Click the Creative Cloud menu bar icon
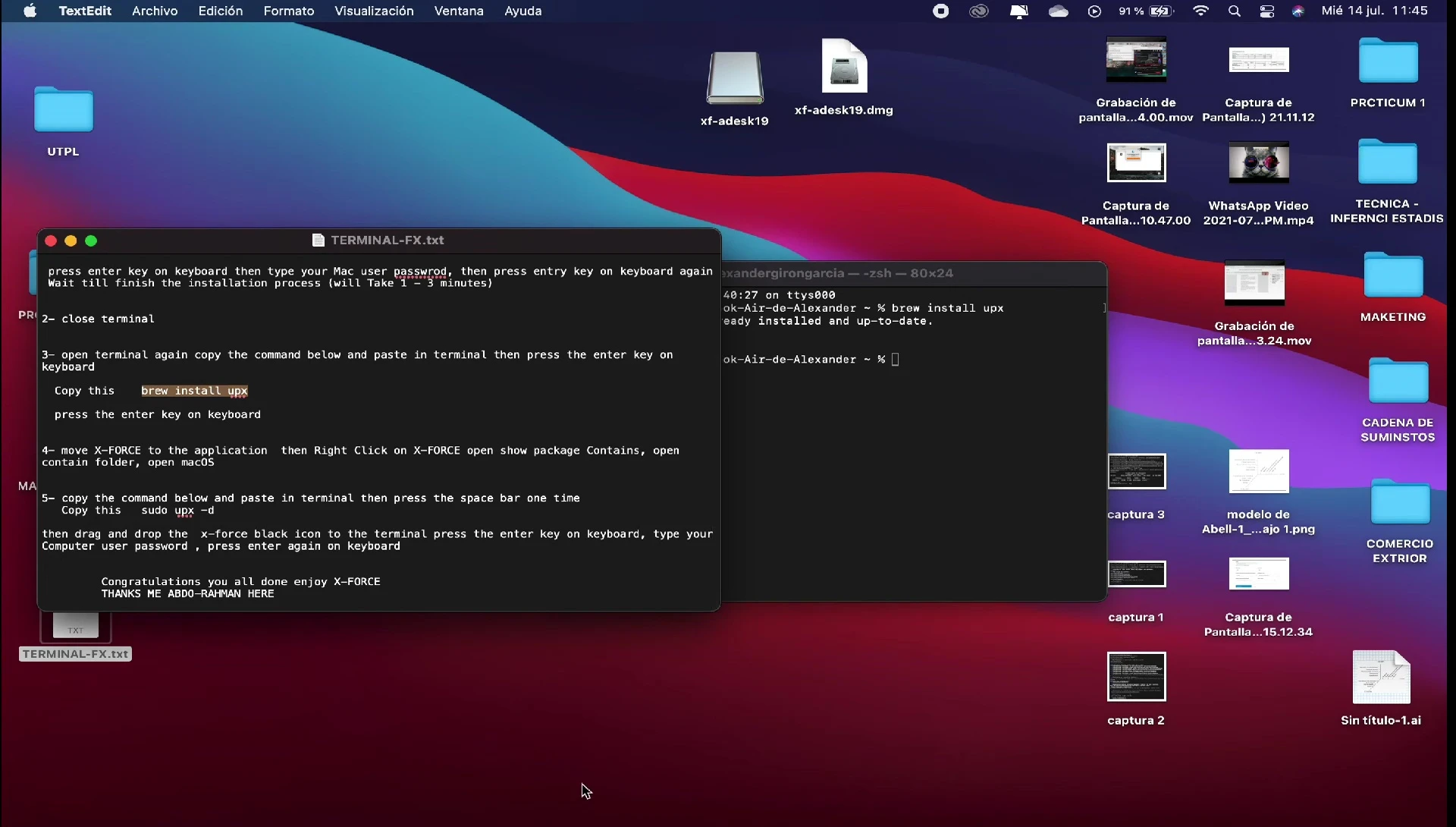The width and height of the screenshot is (1456, 827). tap(979, 11)
